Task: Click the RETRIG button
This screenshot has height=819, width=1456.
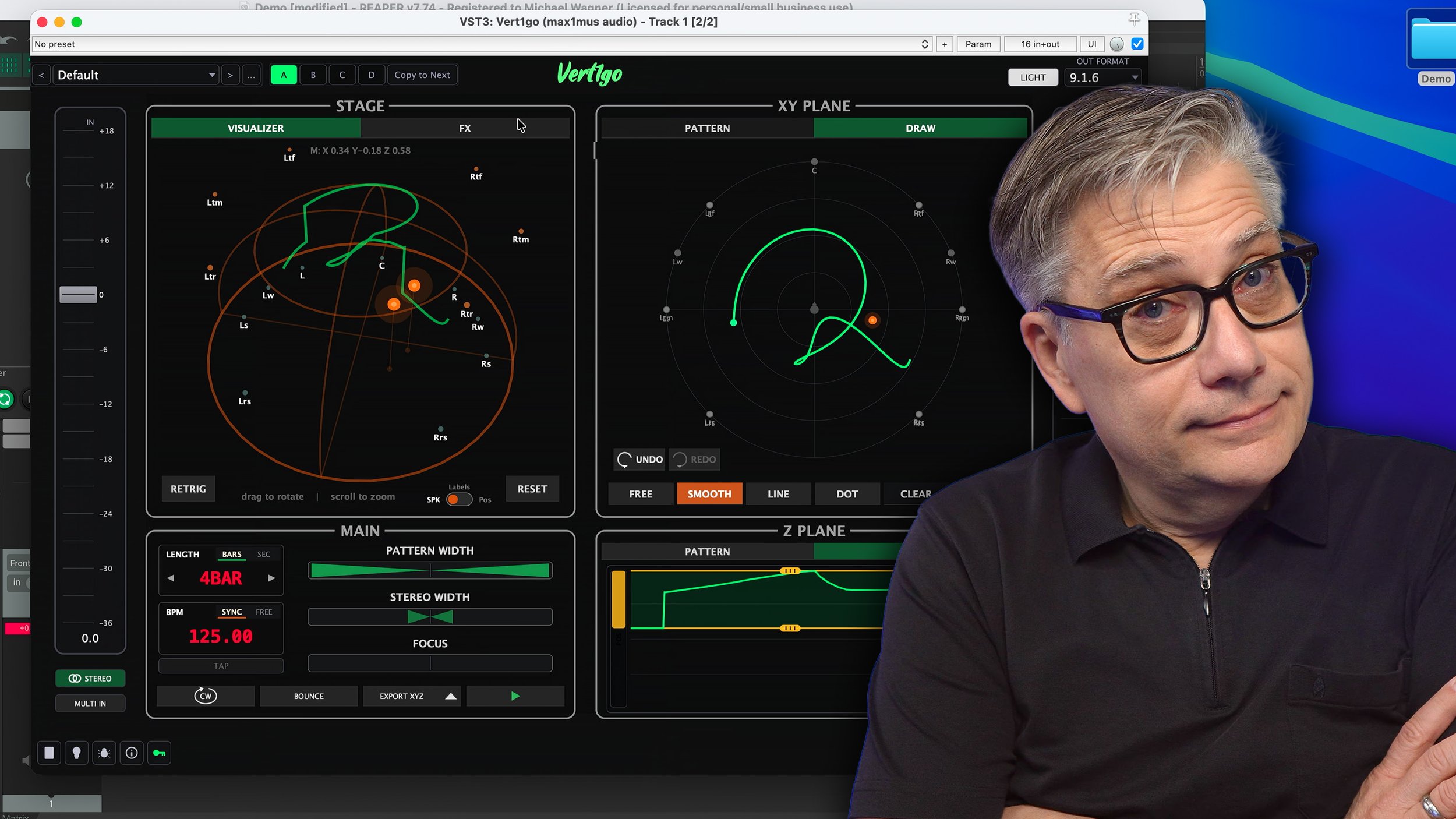Action: tap(188, 489)
